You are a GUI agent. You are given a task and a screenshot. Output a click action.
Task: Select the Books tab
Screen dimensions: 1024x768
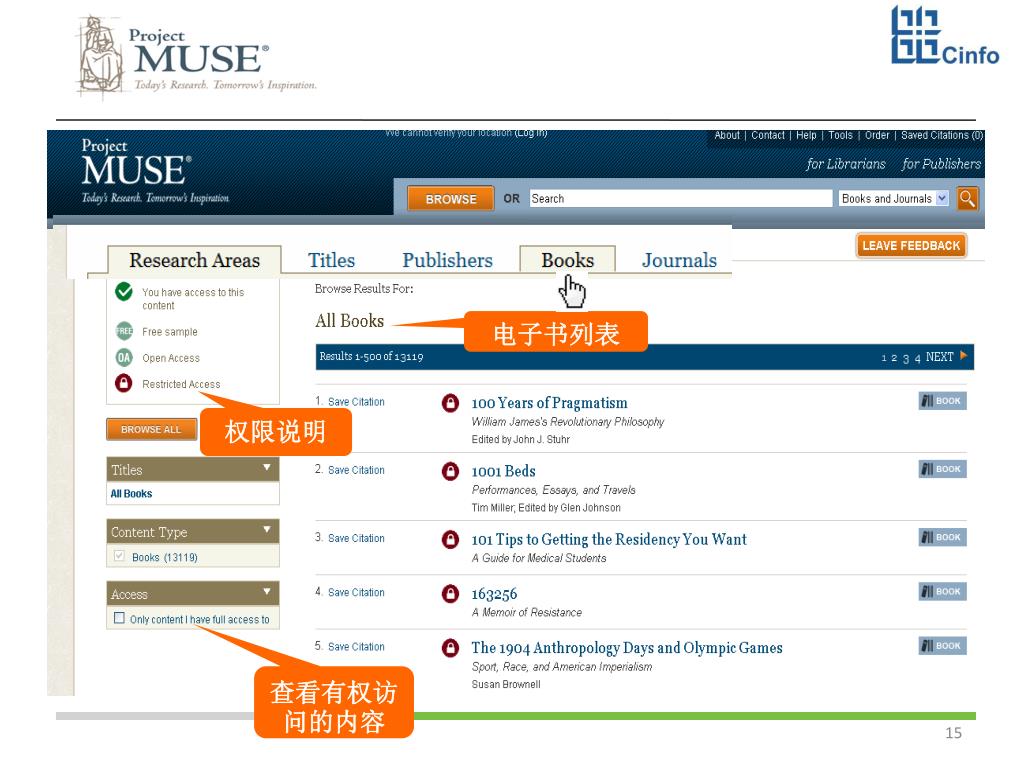click(568, 260)
